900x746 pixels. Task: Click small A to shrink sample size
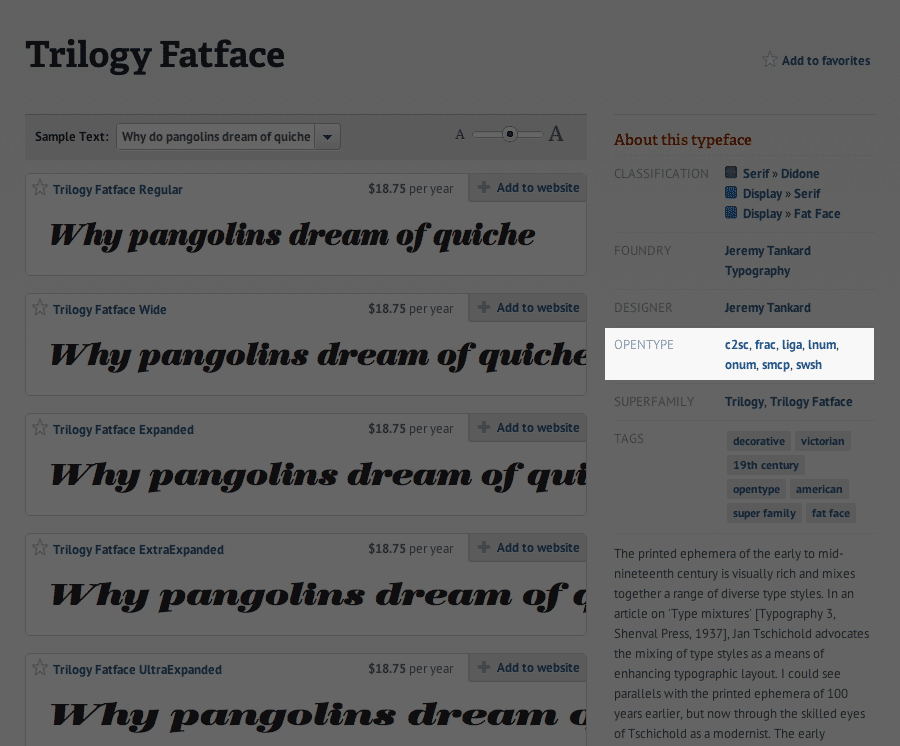point(460,135)
